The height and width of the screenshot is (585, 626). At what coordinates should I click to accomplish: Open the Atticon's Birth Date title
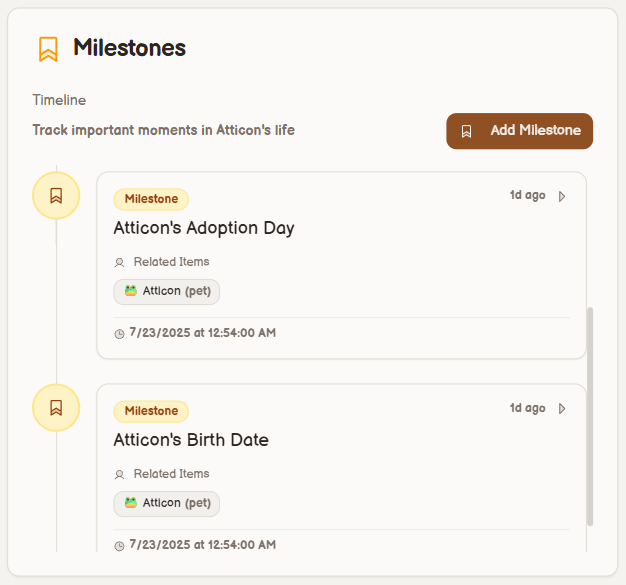coord(191,440)
